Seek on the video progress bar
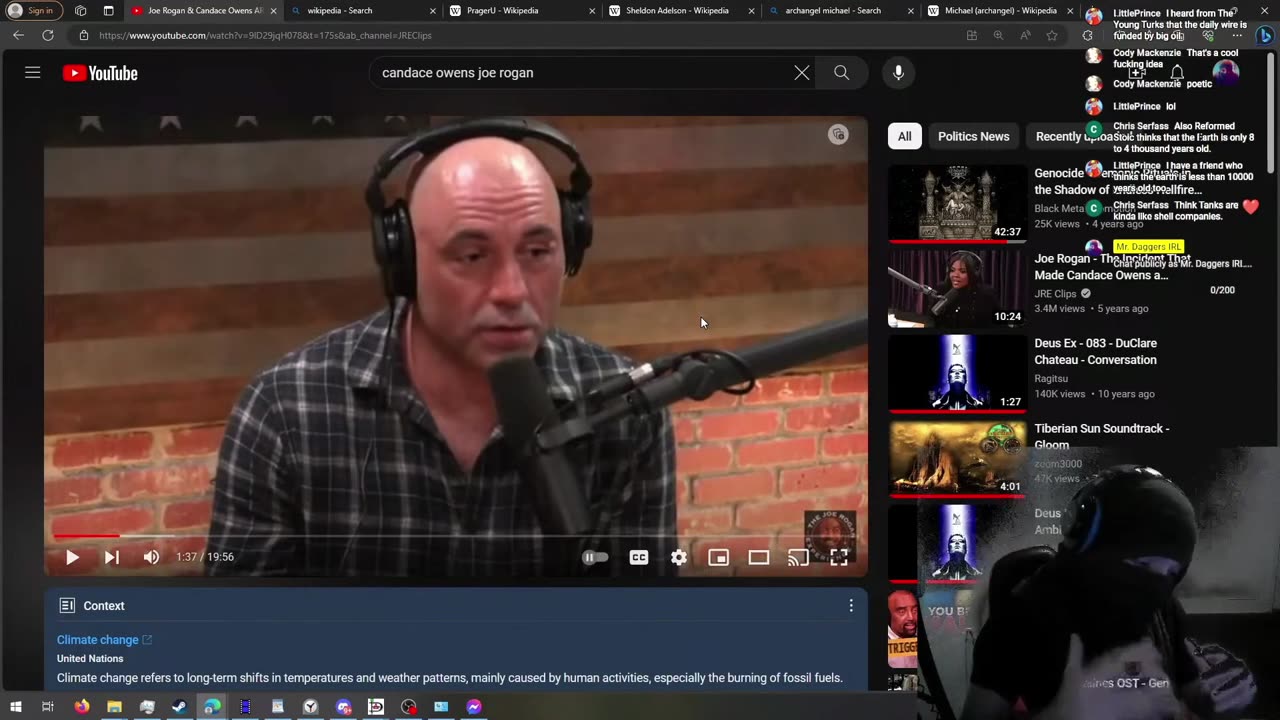Viewport: 1280px width, 720px height. pos(455,536)
